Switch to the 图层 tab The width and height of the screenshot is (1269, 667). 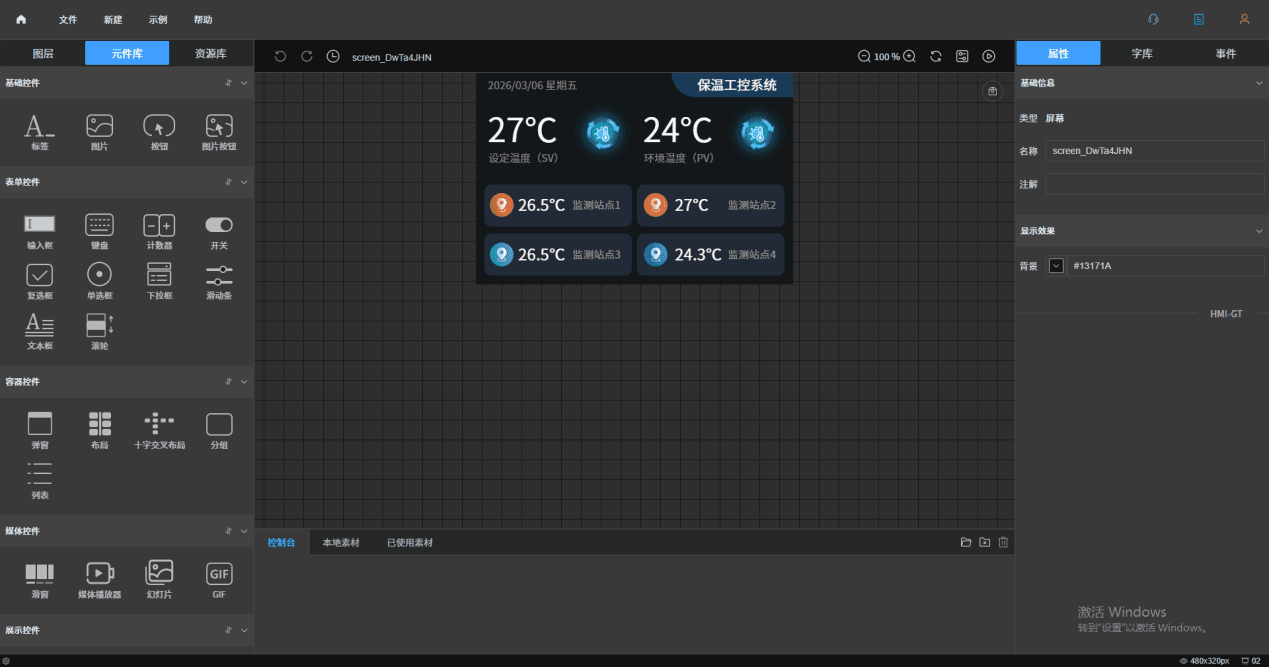click(43, 54)
